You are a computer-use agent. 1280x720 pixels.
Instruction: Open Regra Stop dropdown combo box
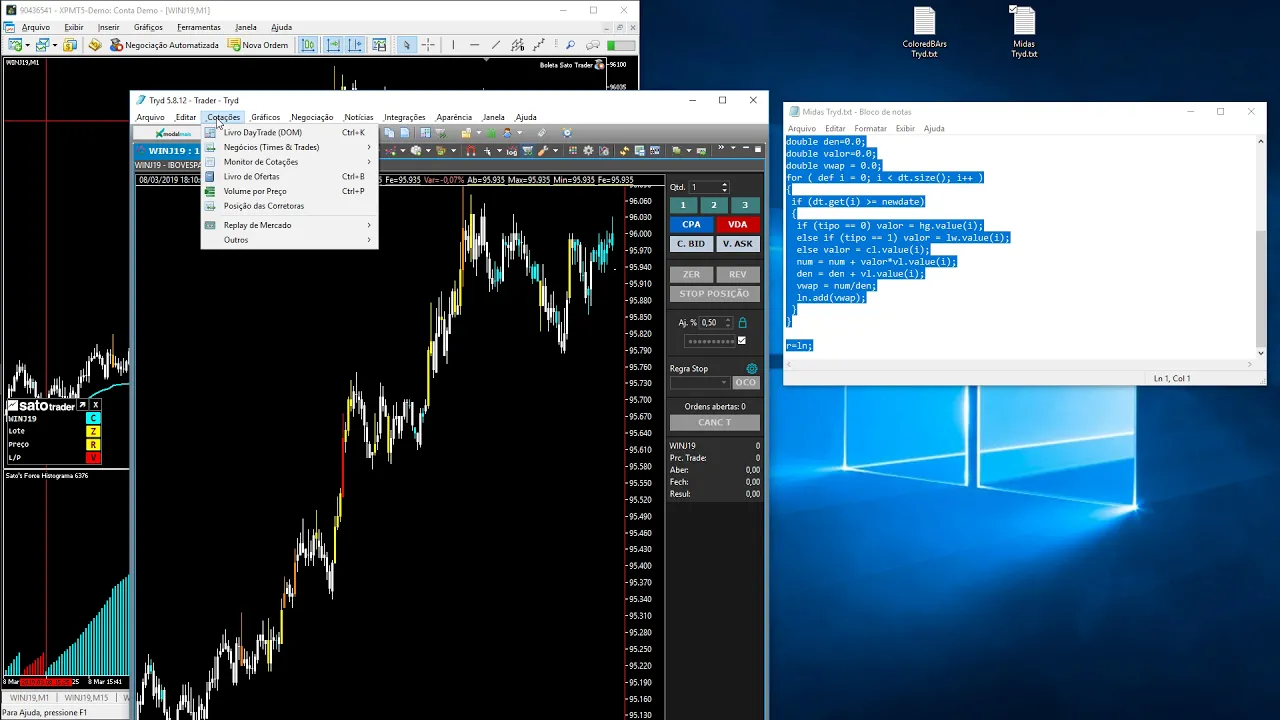coord(700,382)
